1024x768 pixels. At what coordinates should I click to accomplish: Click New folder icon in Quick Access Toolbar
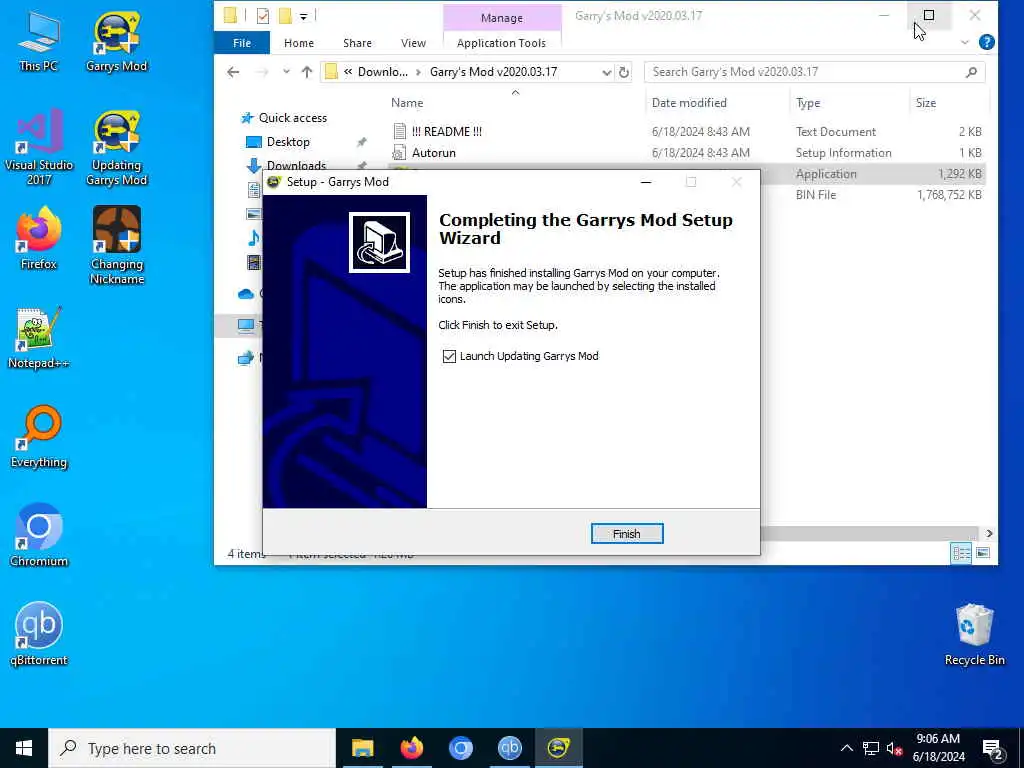point(285,16)
